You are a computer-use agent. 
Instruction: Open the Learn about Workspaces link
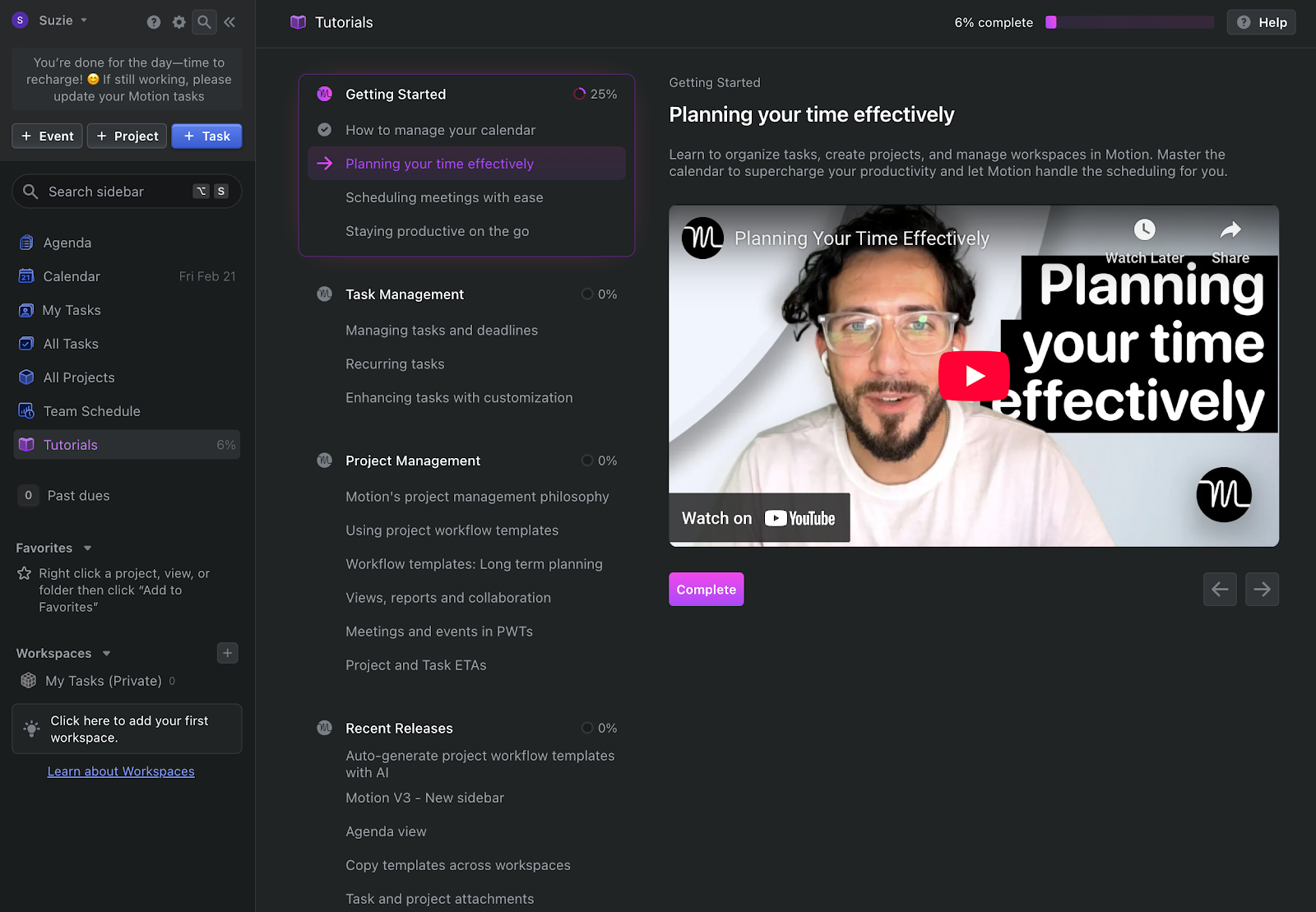[x=121, y=771]
